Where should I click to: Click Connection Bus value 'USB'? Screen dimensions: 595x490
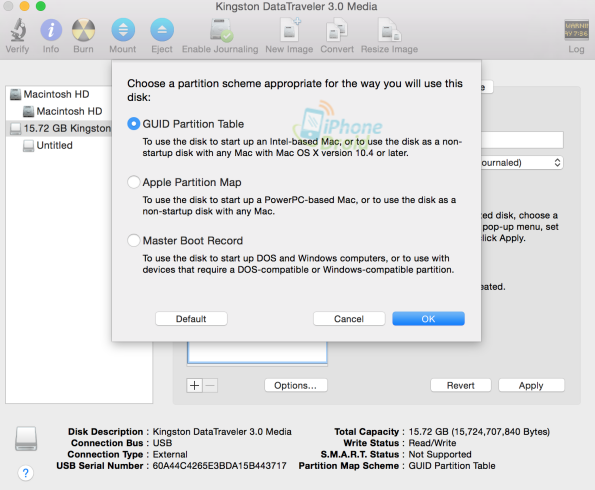tap(162, 443)
